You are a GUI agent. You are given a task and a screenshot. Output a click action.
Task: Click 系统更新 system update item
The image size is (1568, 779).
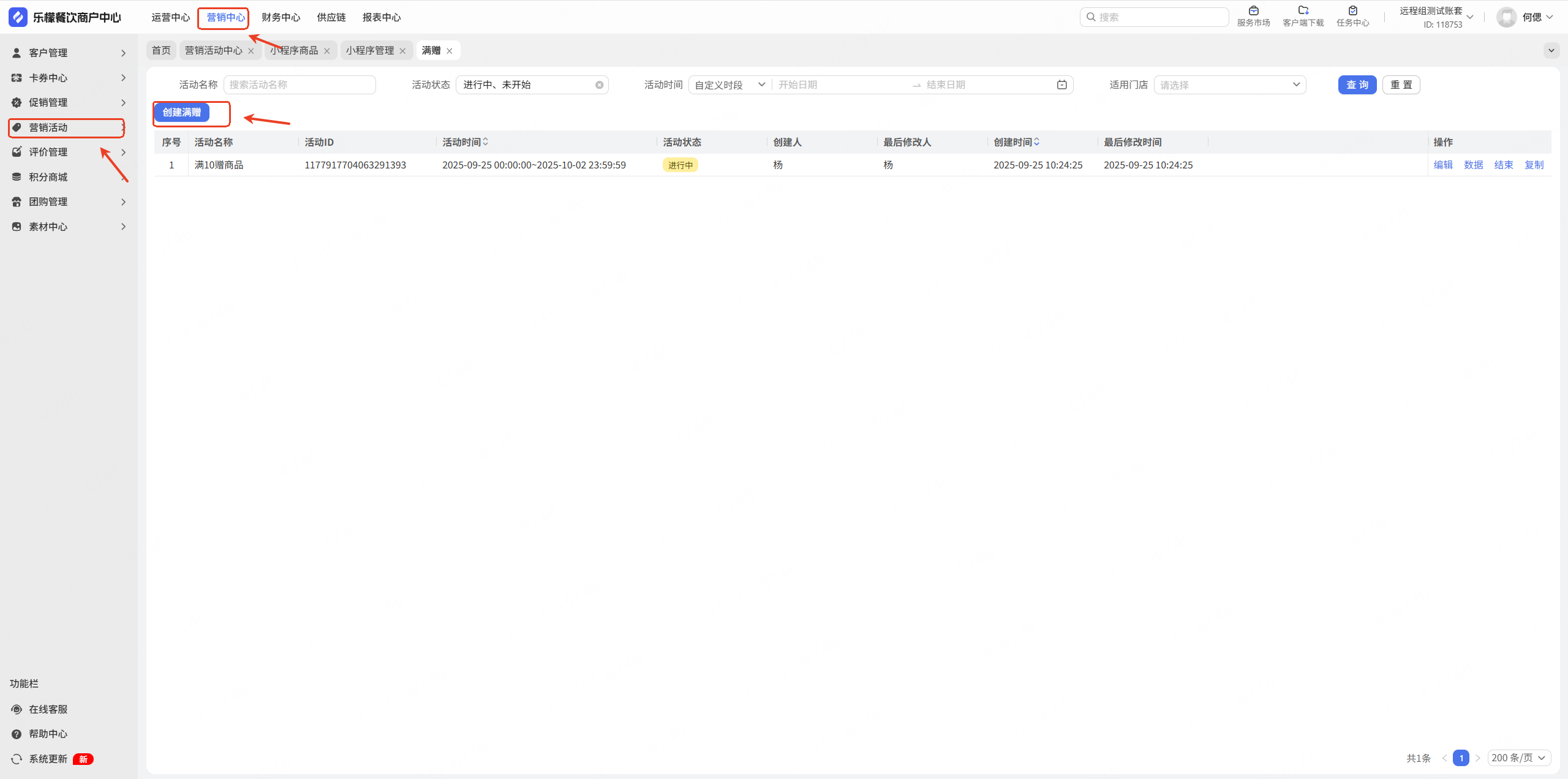point(48,759)
